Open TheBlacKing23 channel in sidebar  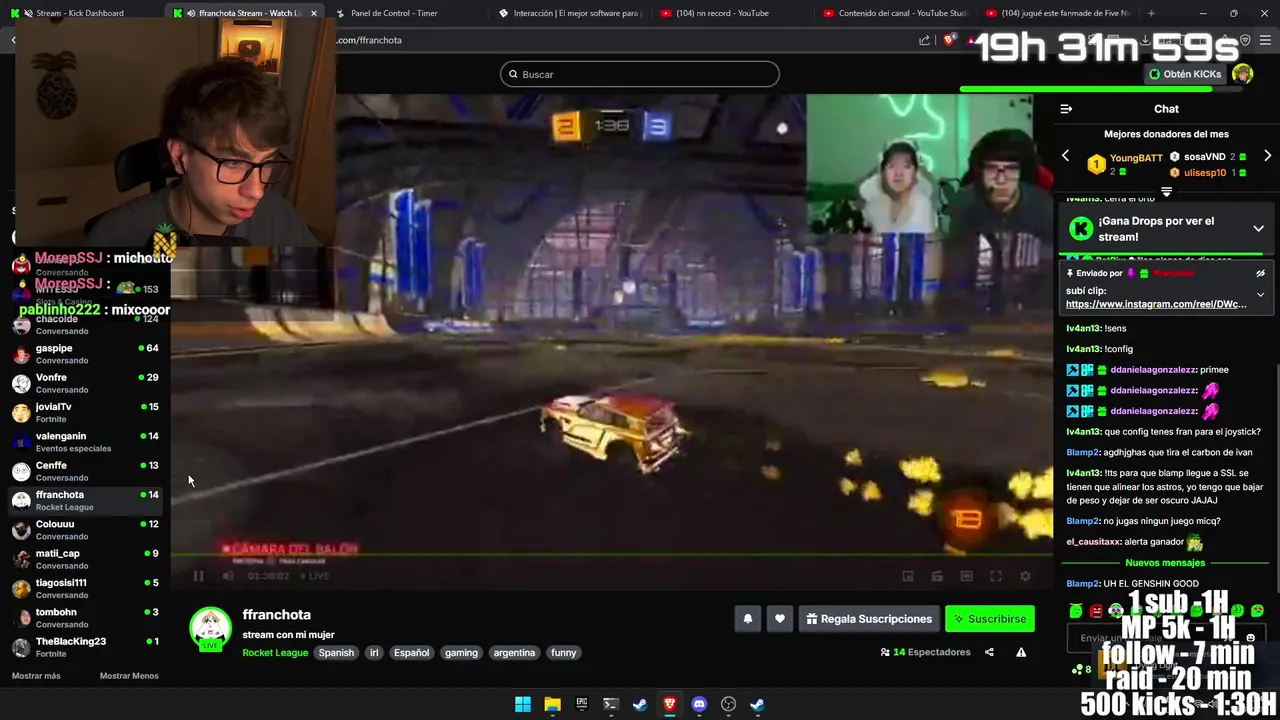85,647
